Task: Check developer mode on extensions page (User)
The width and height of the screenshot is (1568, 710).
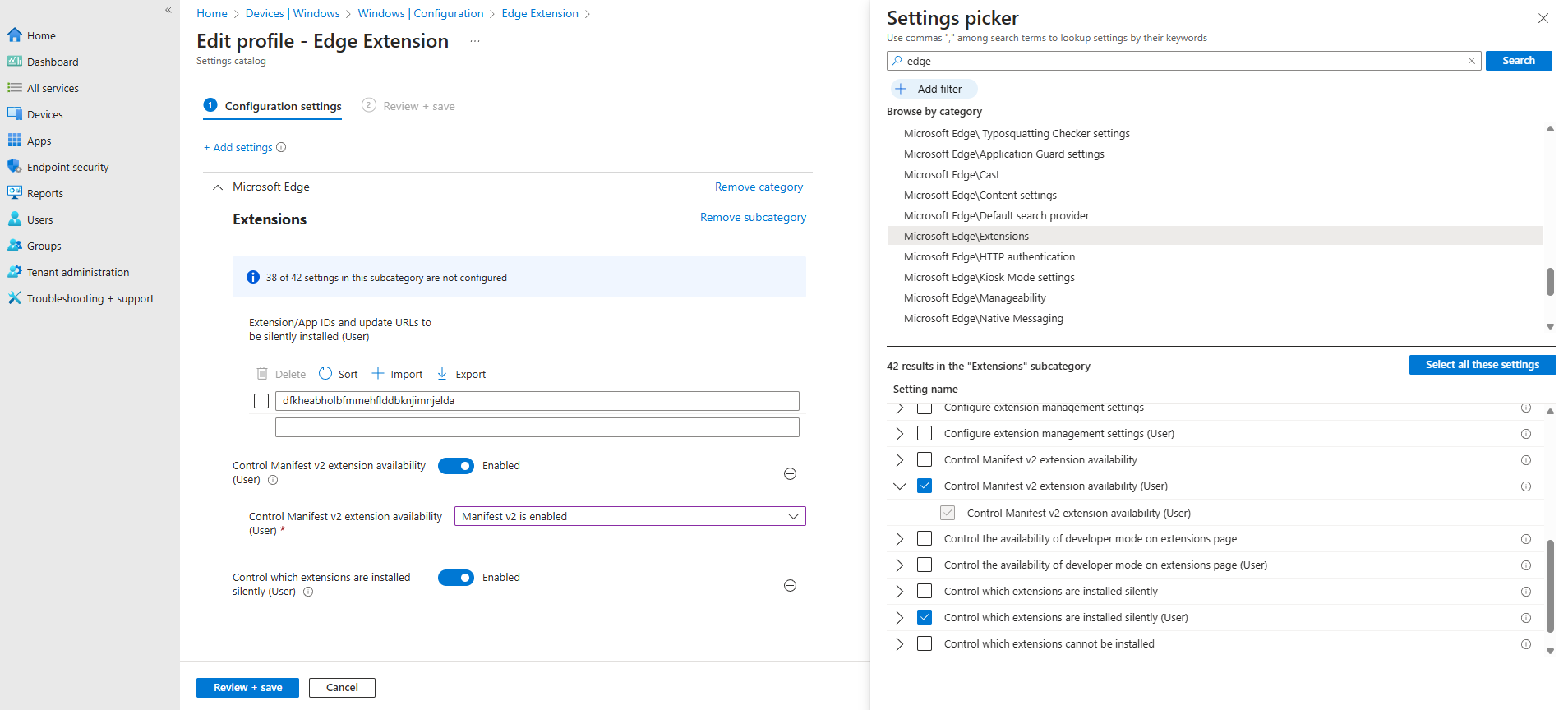Action: tap(925, 565)
